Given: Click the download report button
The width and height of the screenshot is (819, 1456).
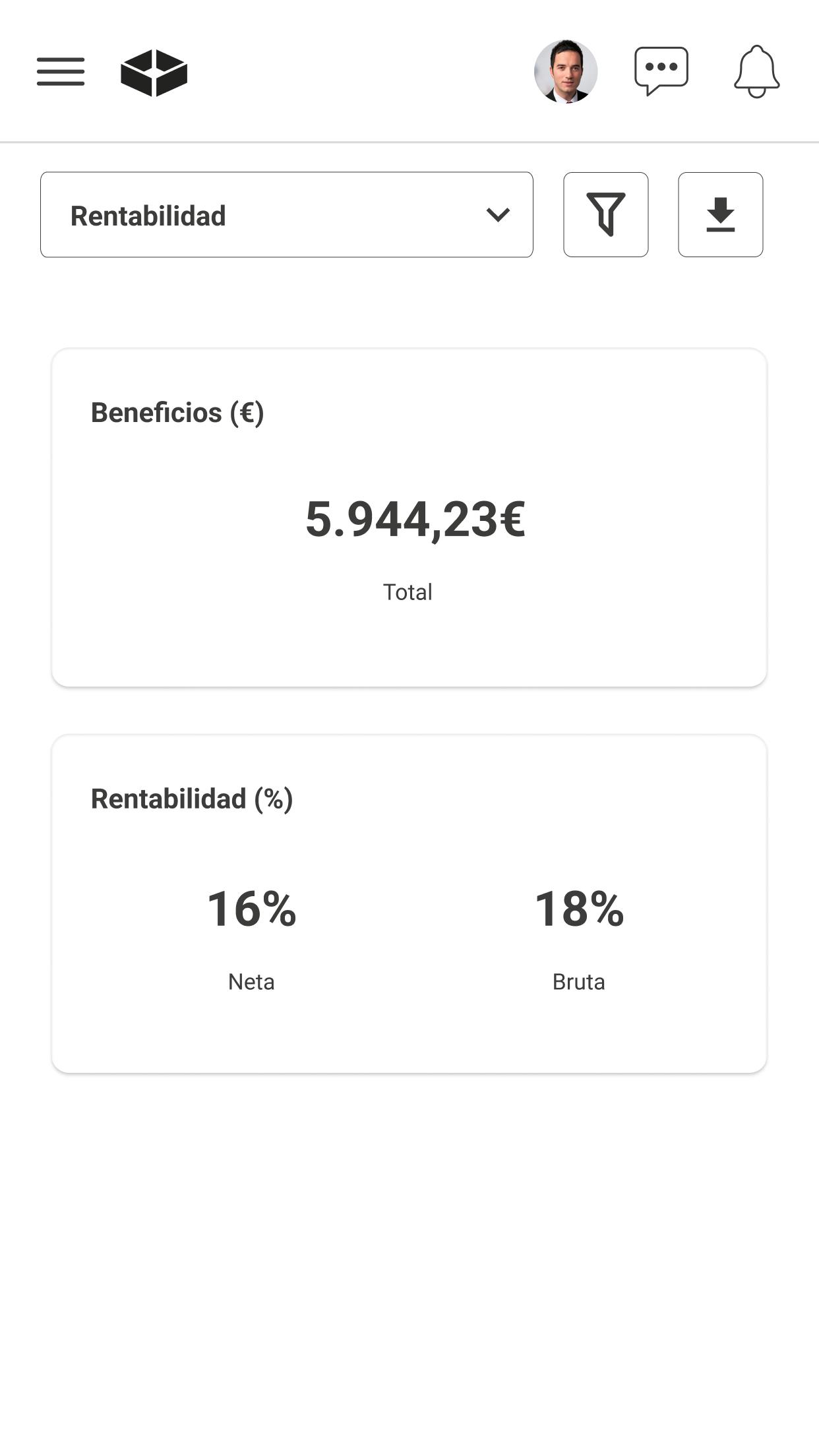Looking at the screenshot, I should click(x=721, y=214).
